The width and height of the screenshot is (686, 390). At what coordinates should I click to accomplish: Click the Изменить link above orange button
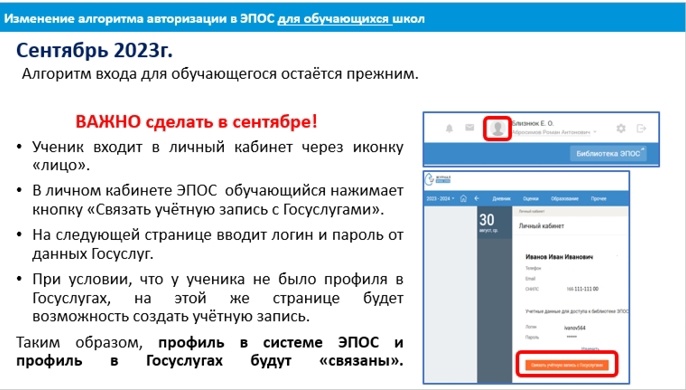point(590,349)
